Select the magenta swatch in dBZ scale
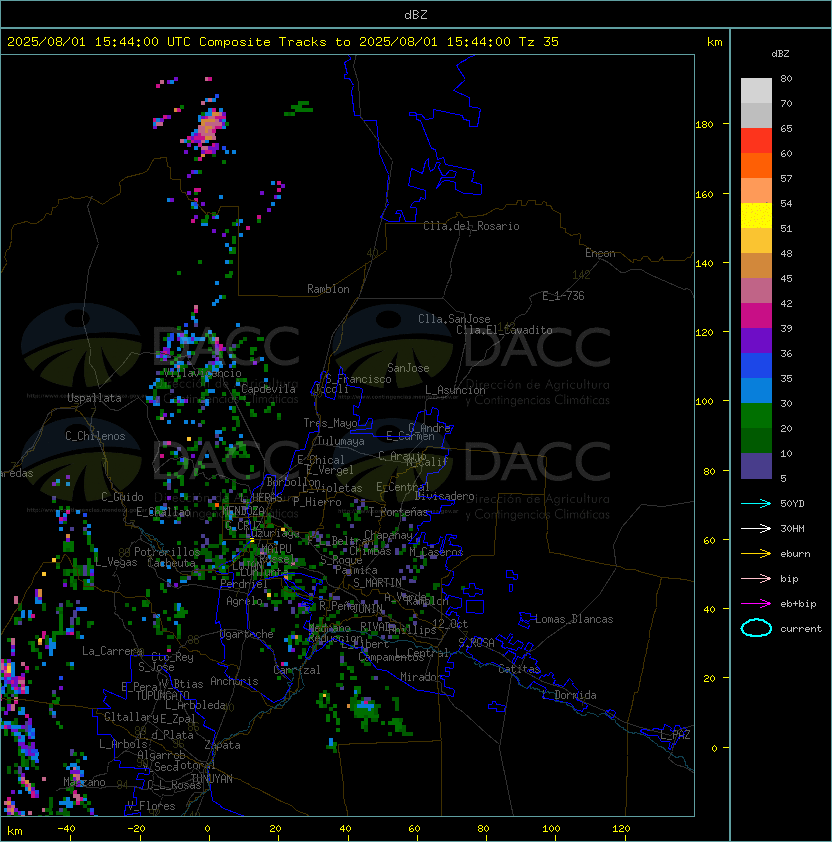The image size is (832, 842). click(x=756, y=316)
